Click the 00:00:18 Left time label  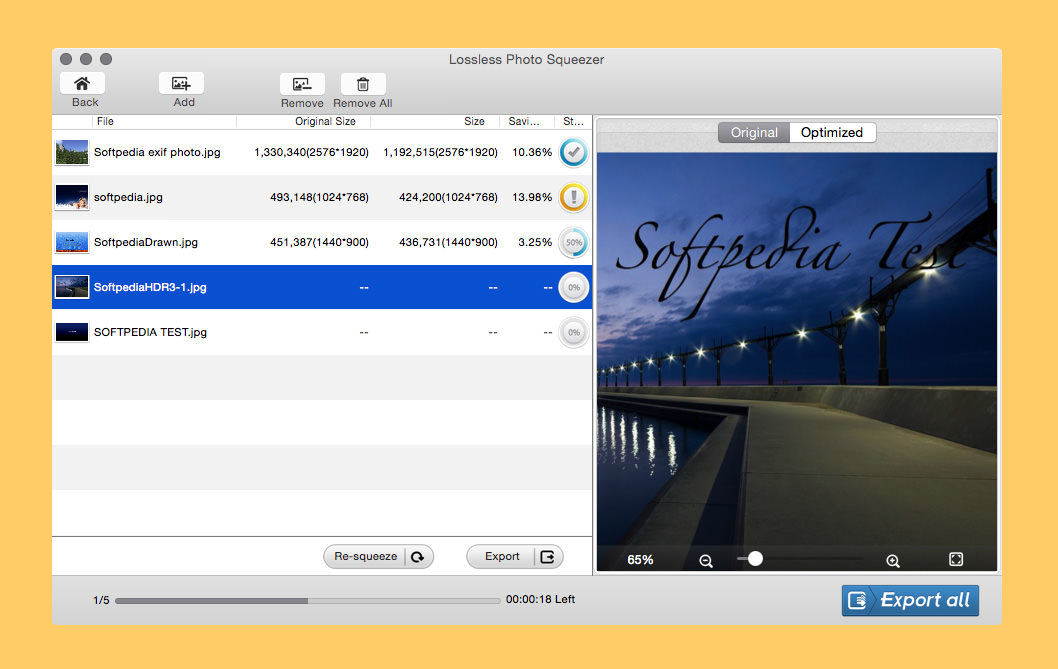(540, 599)
